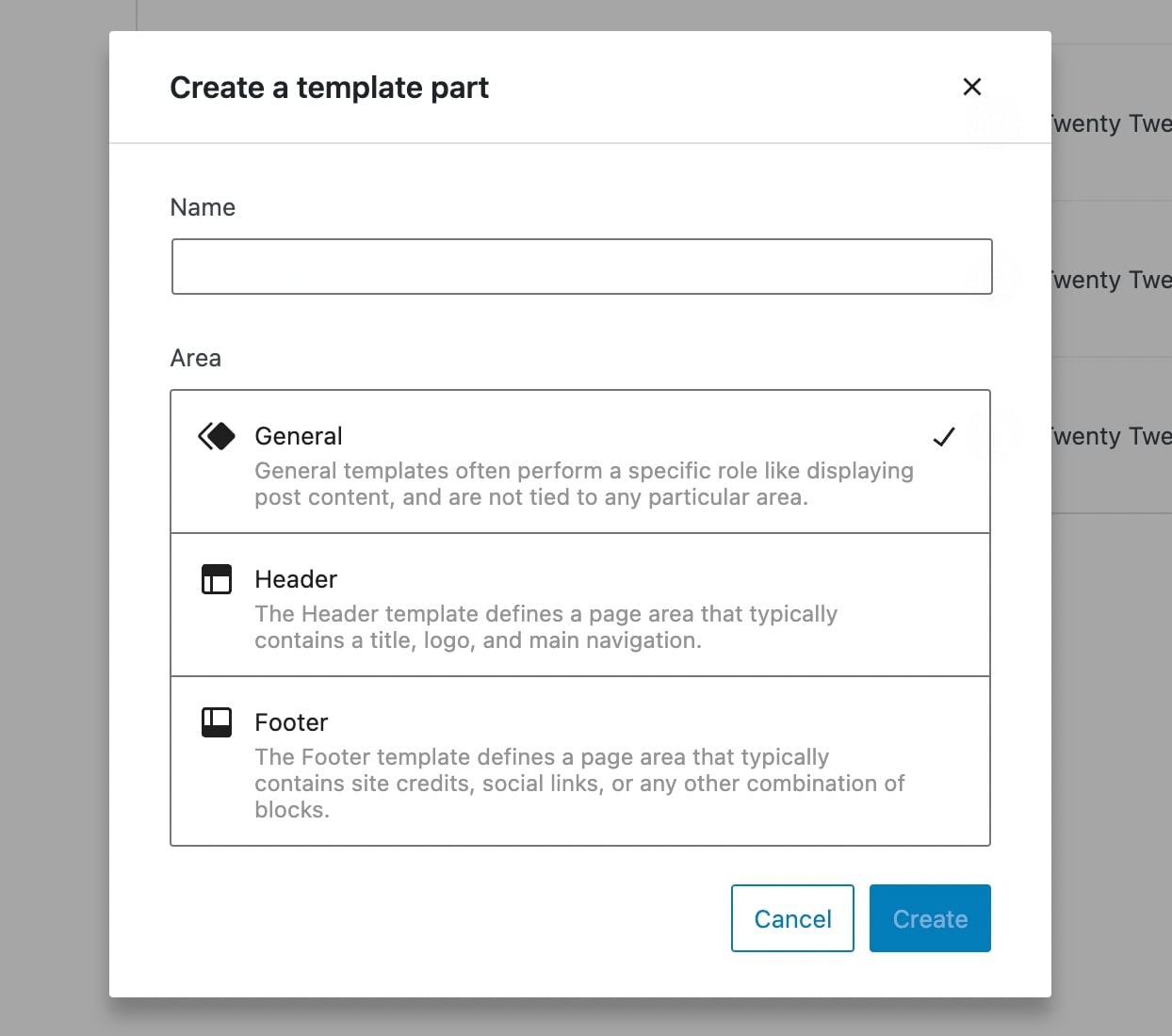
Task: Click the diamond icon beside General
Action: (x=216, y=436)
